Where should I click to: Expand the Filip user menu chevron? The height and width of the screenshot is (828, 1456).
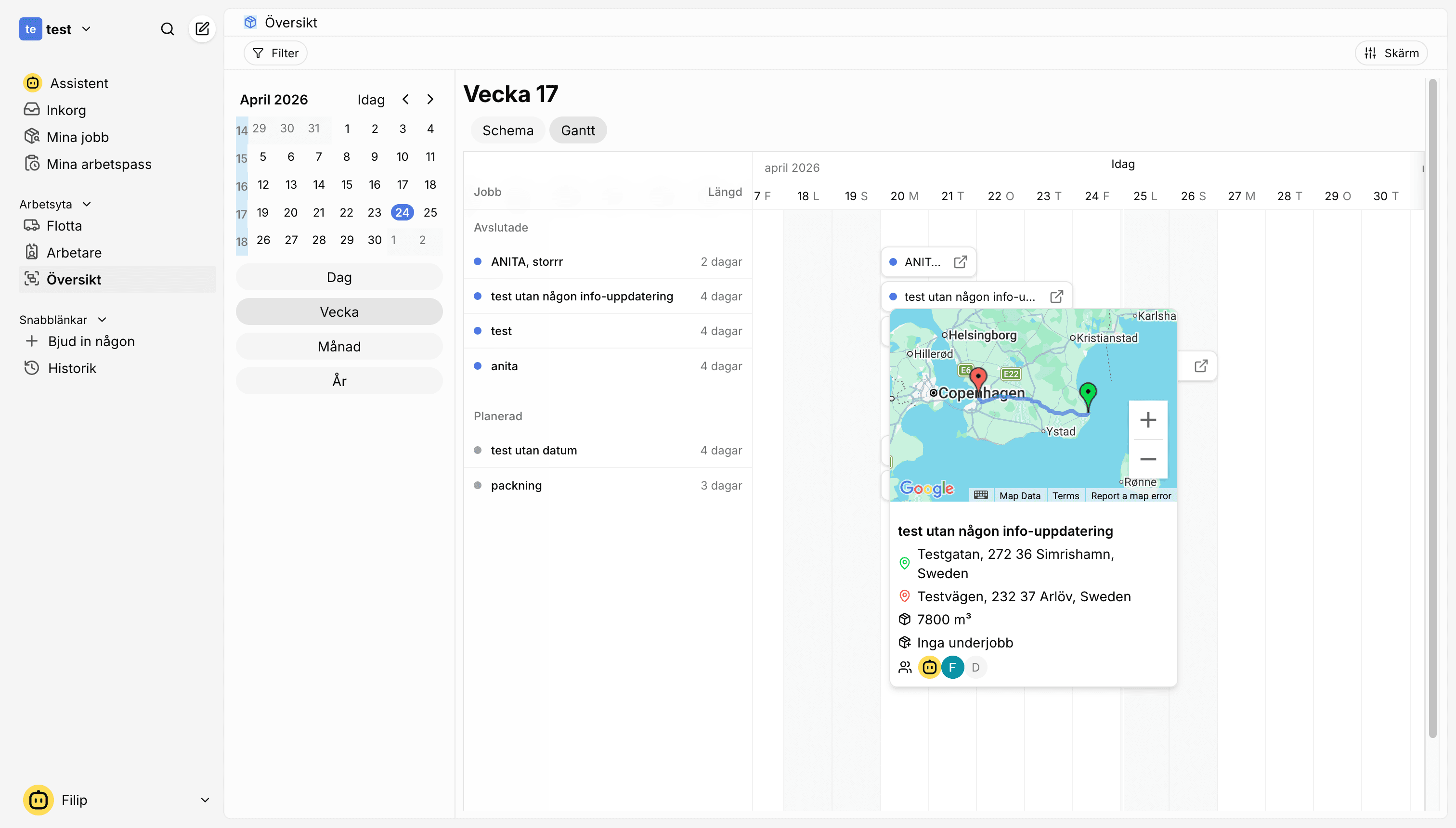coord(205,800)
